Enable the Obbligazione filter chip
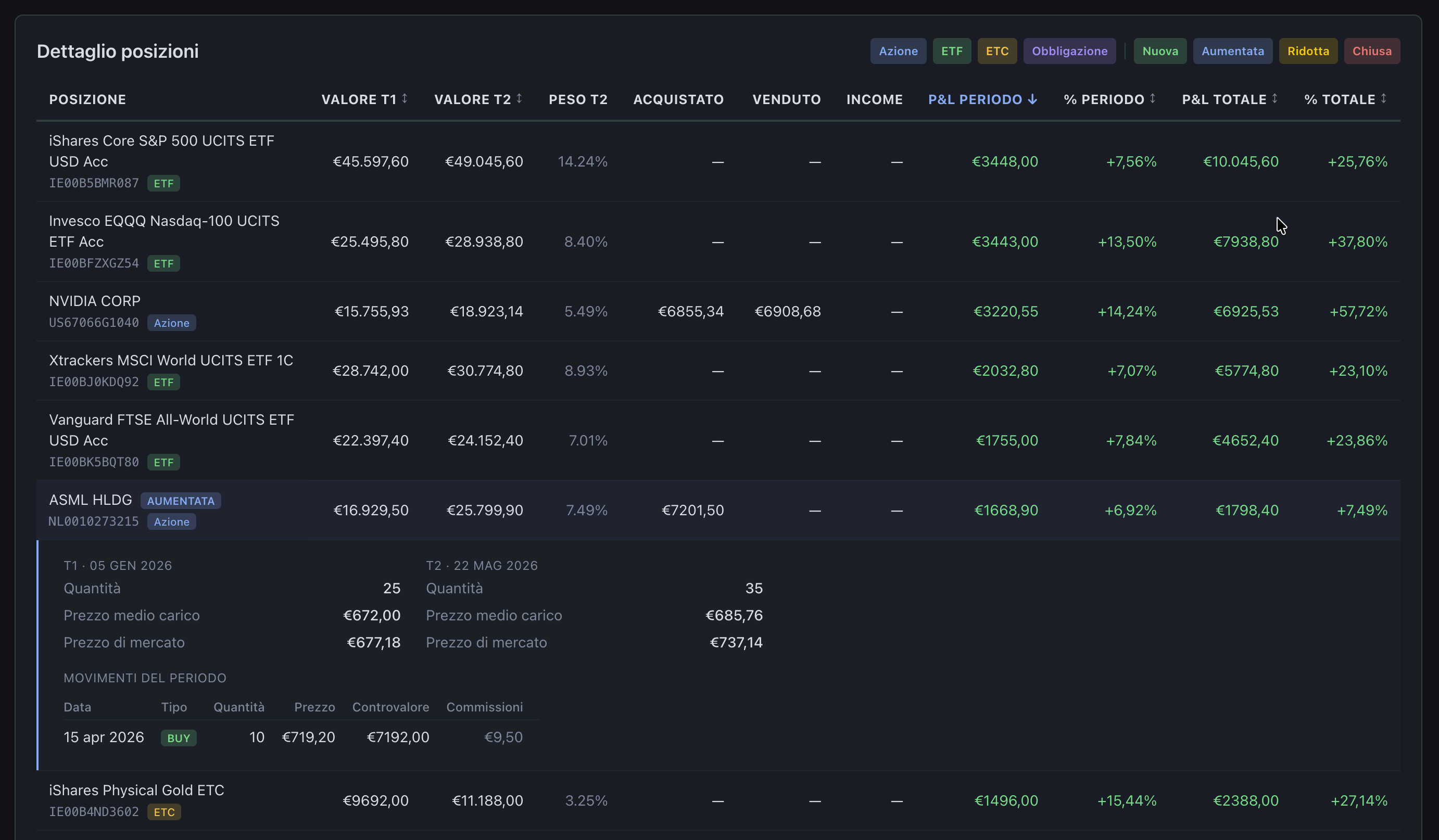Screen dimensions: 1439x840 pos(1069,52)
